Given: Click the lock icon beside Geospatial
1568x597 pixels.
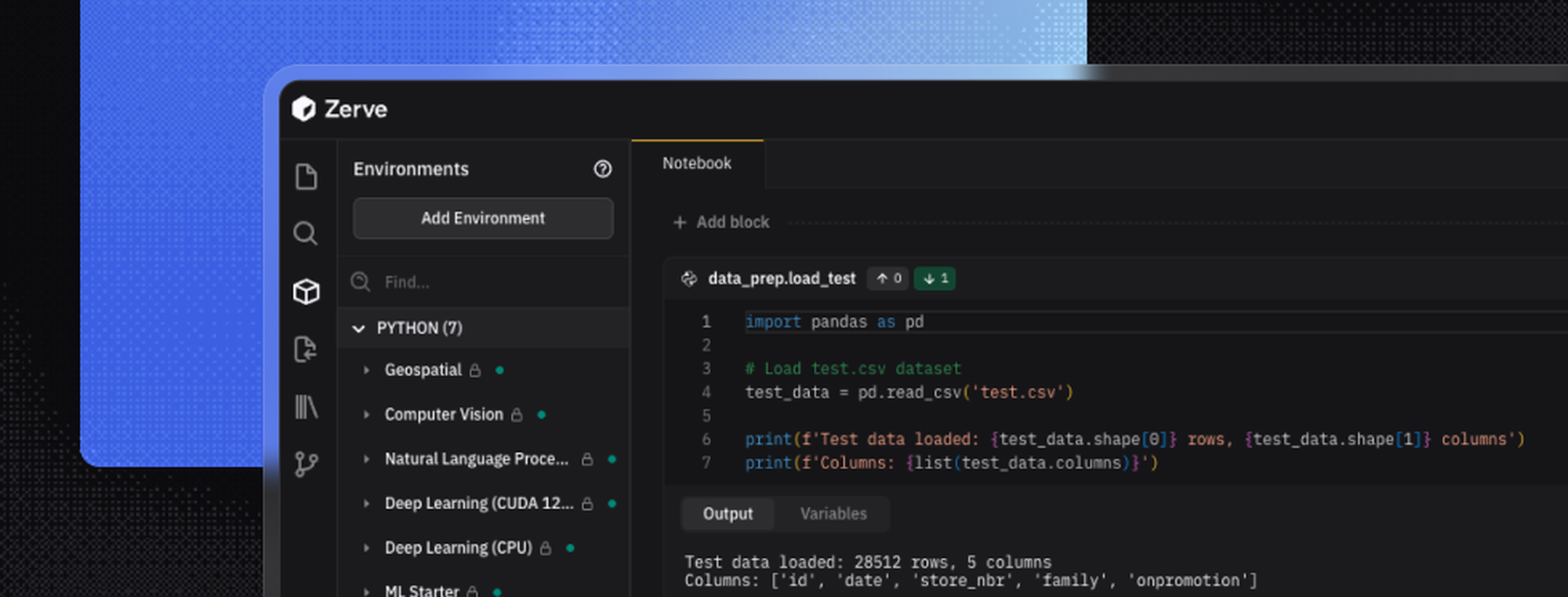Looking at the screenshot, I should 475,370.
